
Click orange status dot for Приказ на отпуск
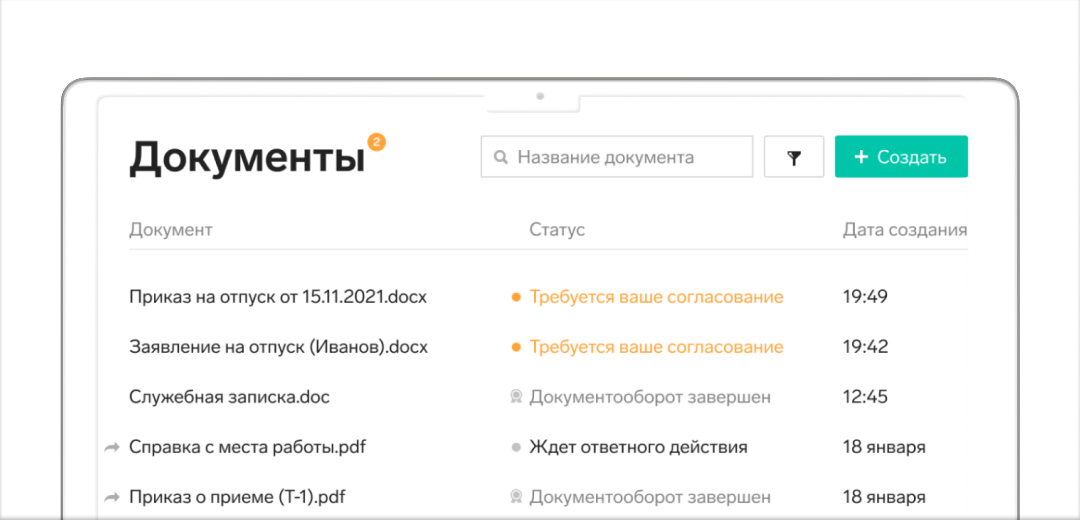coord(516,298)
